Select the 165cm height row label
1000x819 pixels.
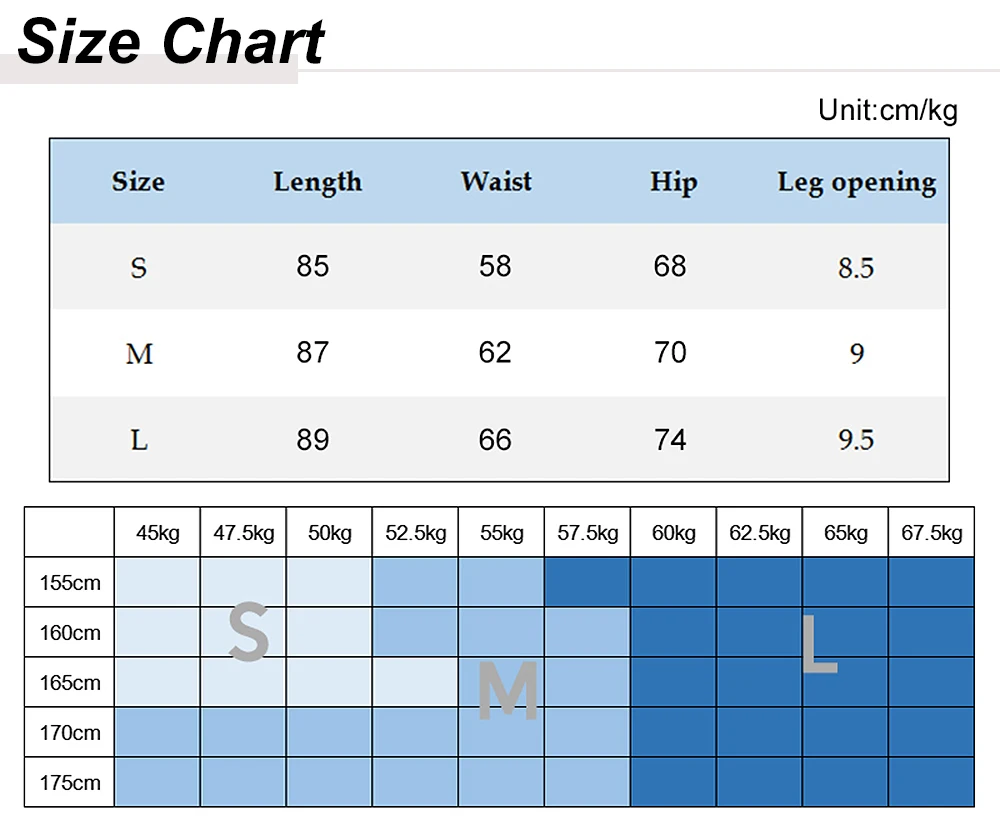(70, 682)
